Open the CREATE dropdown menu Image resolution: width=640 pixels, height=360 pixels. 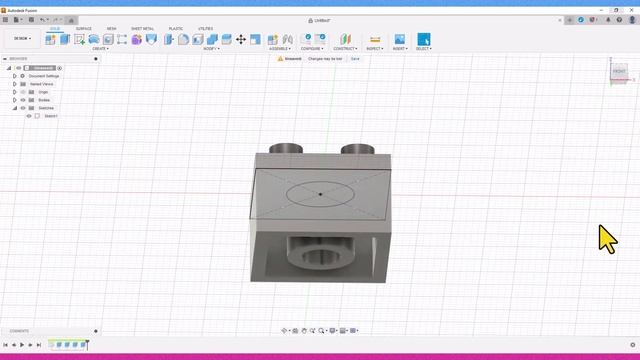(x=100, y=49)
